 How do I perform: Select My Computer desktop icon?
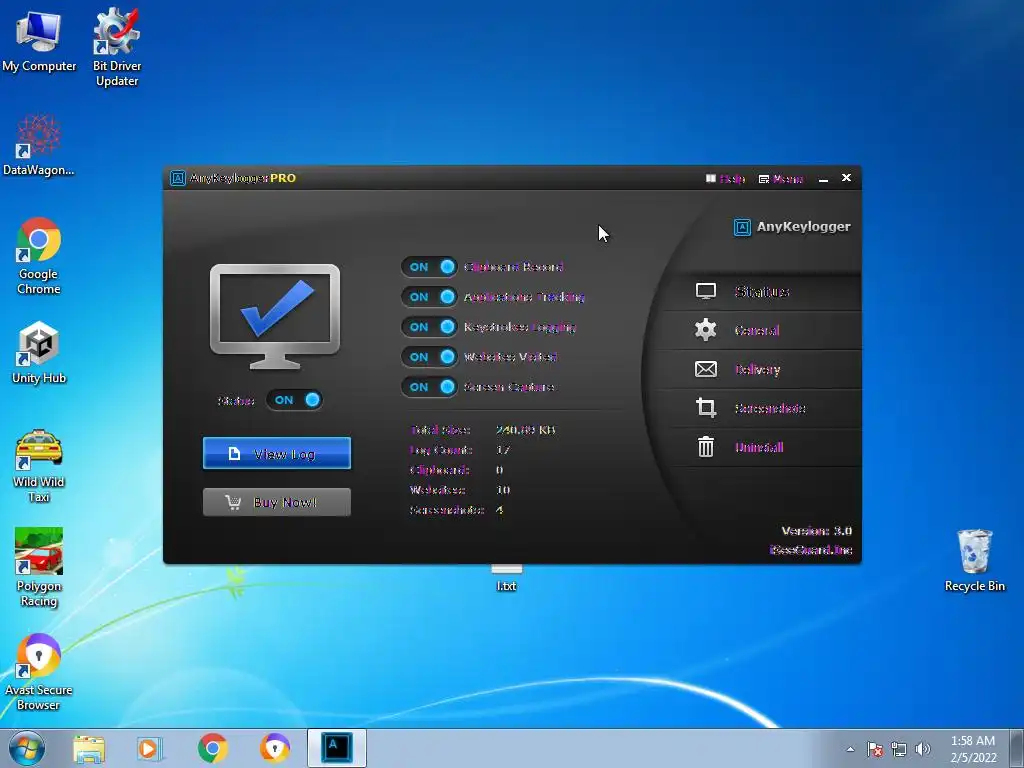(x=39, y=40)
